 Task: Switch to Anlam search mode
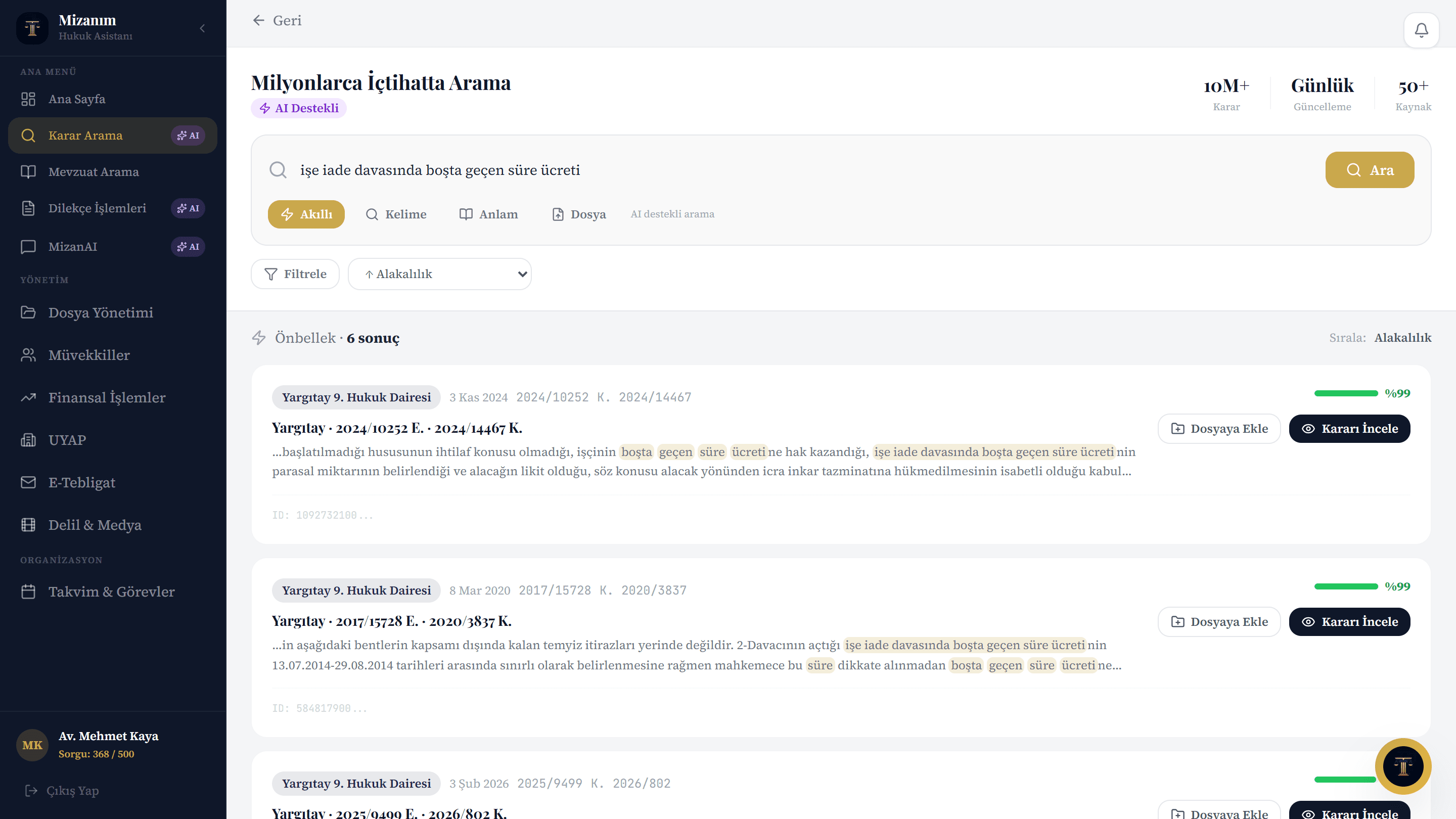click(x=488, y=214)
